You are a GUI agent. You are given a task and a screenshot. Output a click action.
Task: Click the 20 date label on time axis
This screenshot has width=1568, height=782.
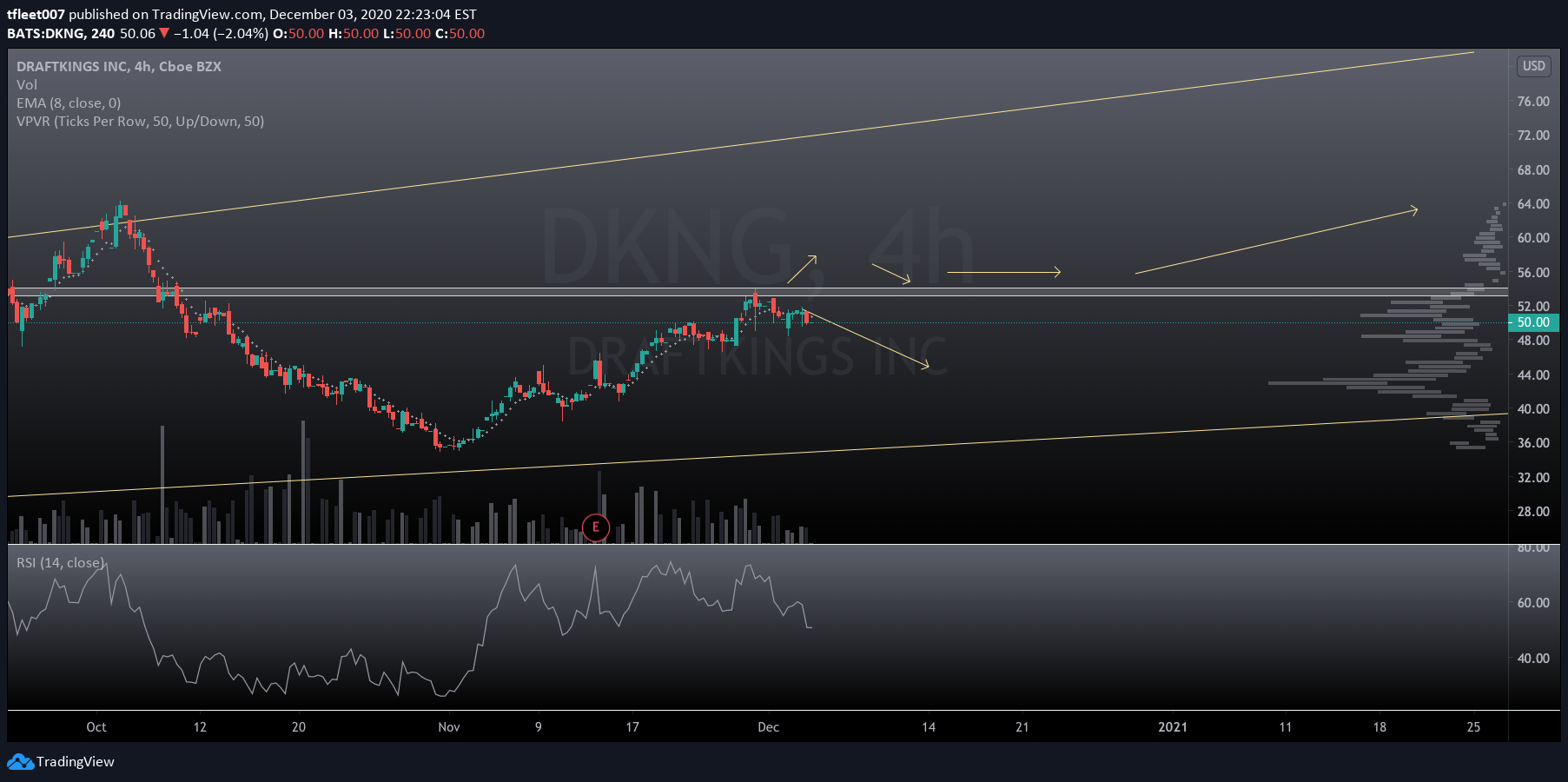click(299, 727)
